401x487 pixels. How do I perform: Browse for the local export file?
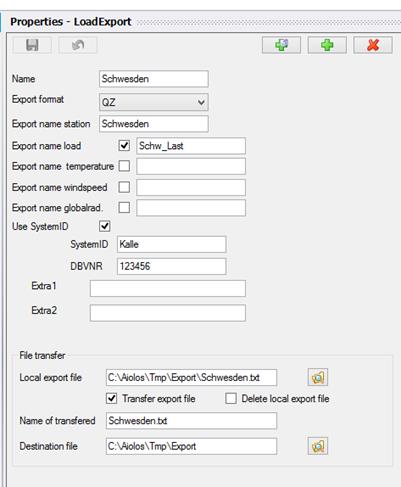pyautogui.click(x=318, y=377)
